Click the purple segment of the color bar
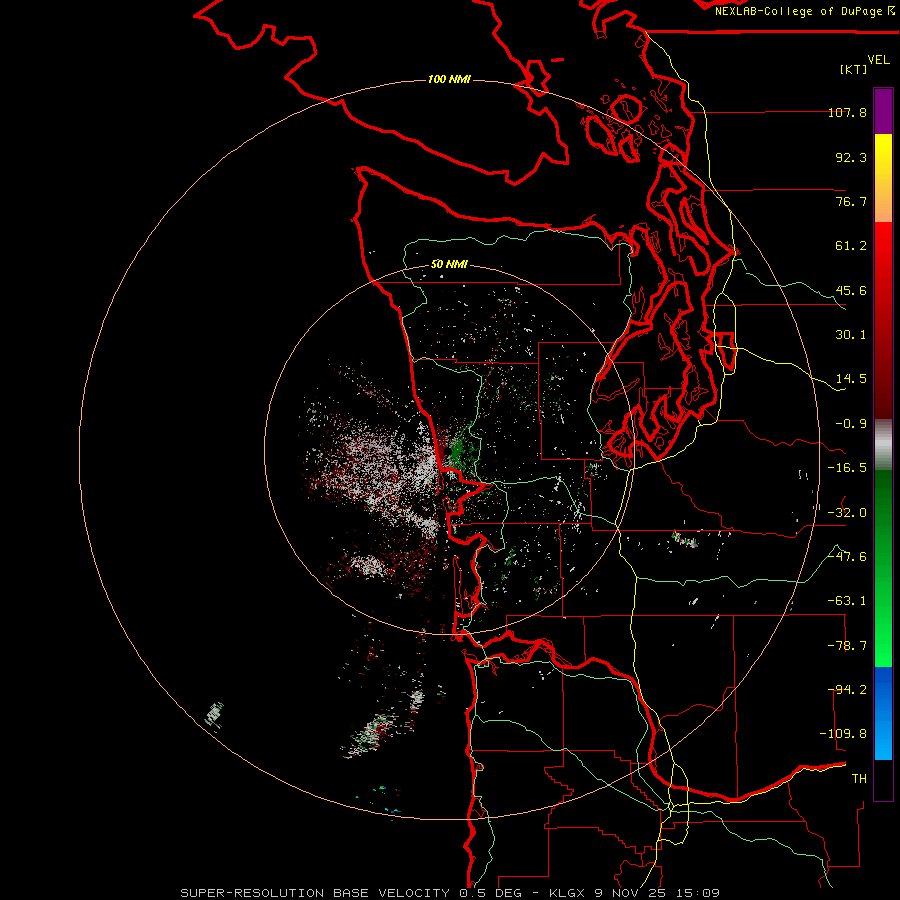This screenshot has height=900, width=900. [883, 111]
